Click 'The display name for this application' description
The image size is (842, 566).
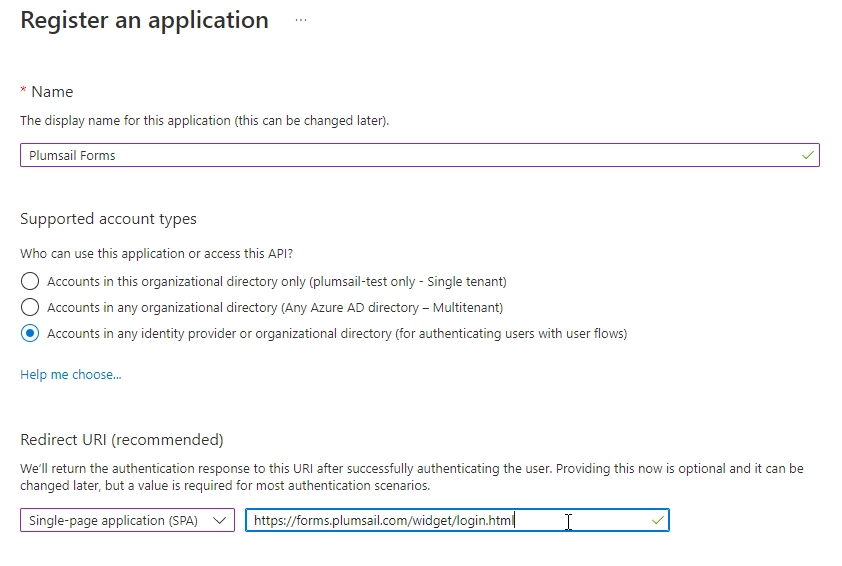[x=205, y=121]
